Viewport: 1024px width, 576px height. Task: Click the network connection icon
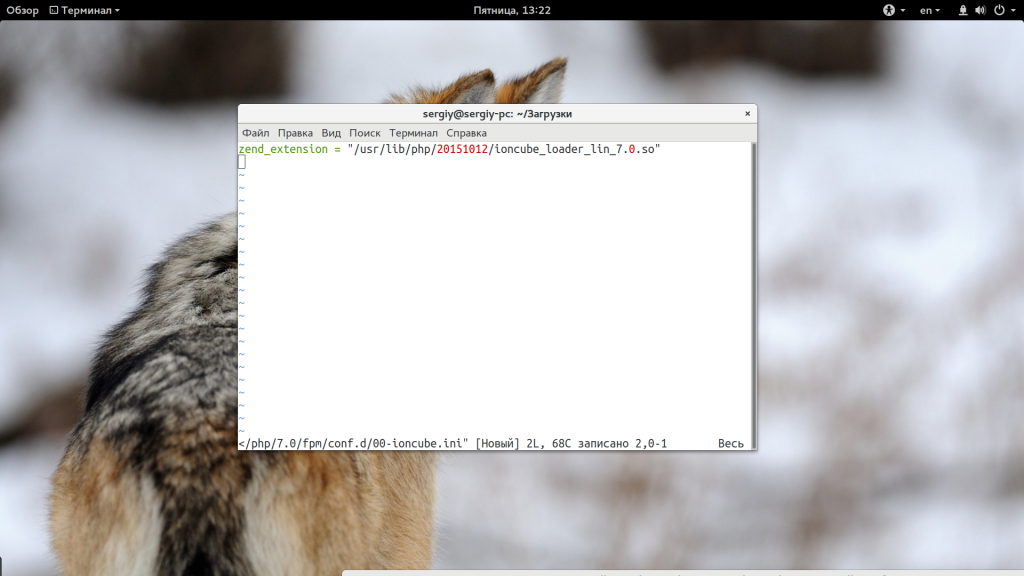coord(963,10)
